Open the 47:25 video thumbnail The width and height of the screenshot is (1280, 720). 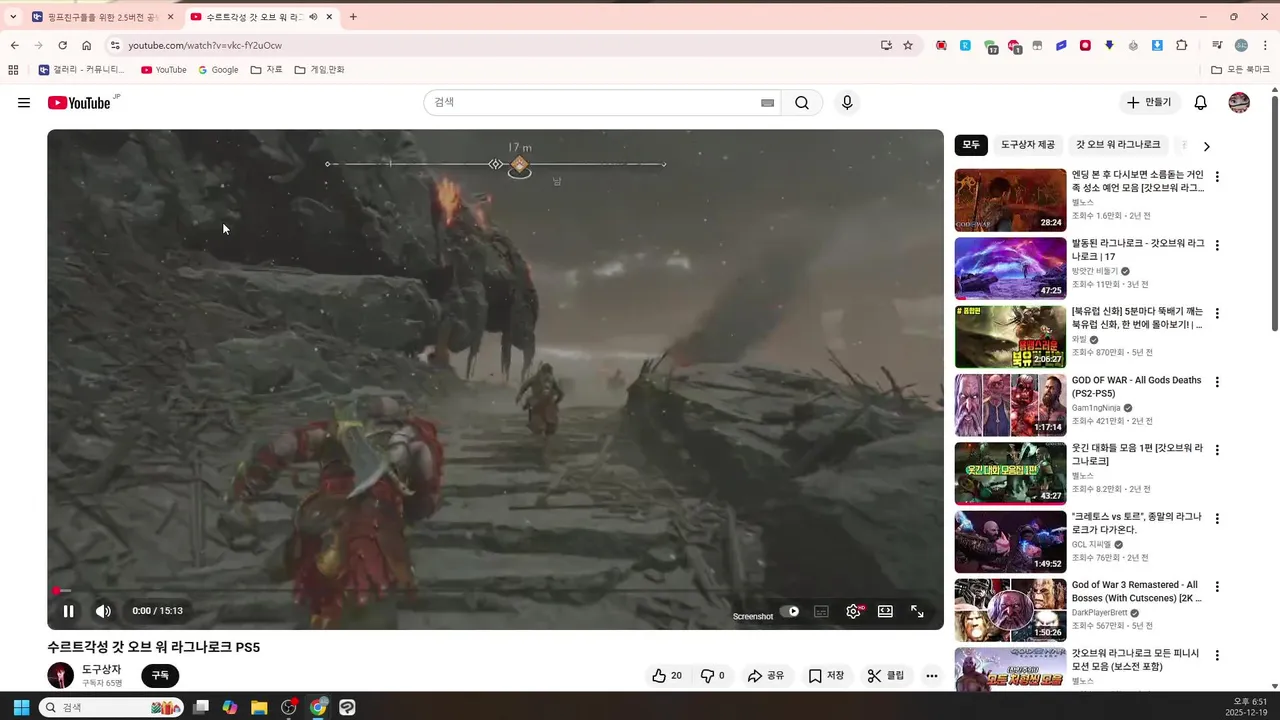pyautogui.click(x=1010, y=268)
